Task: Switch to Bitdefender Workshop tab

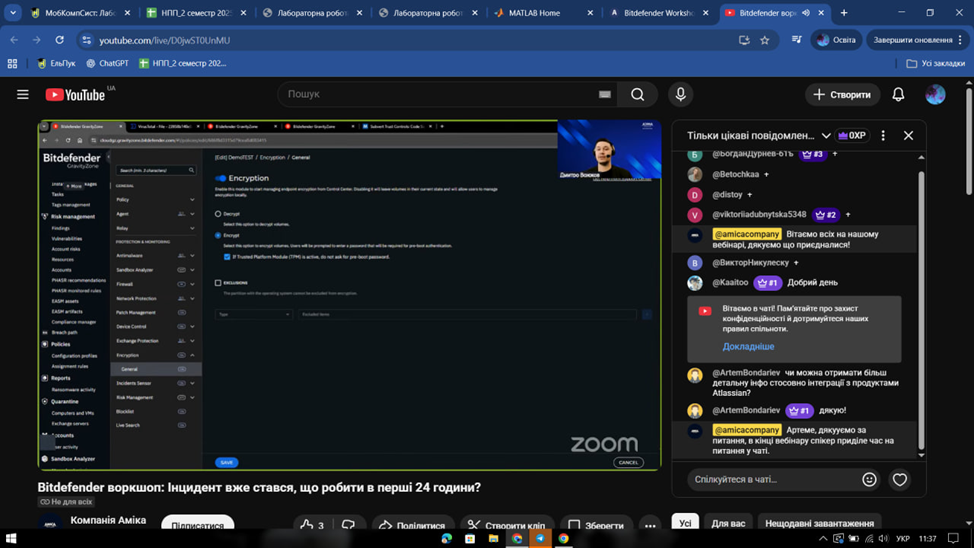Action: click(x=658, y=12)
